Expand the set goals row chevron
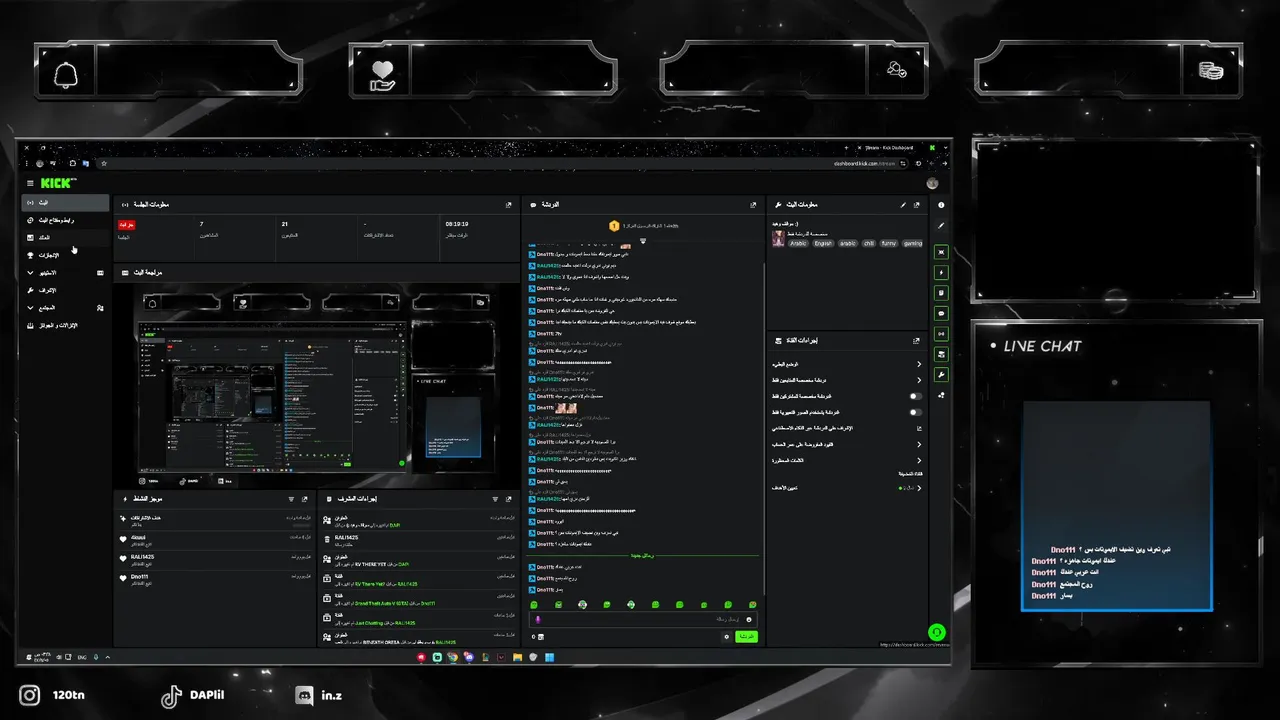The width and height of the screenshot is (1280, 720). (x=919, y=488)
